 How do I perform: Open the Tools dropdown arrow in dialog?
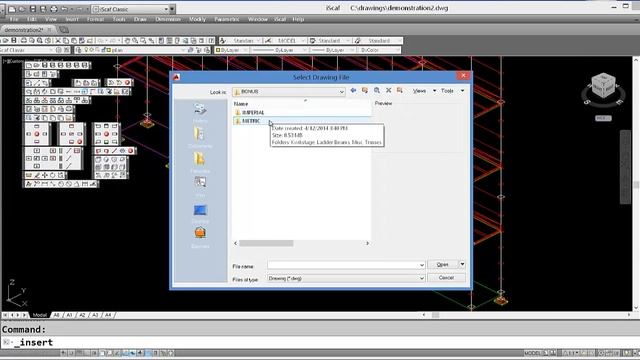click(x=462, y=91)
